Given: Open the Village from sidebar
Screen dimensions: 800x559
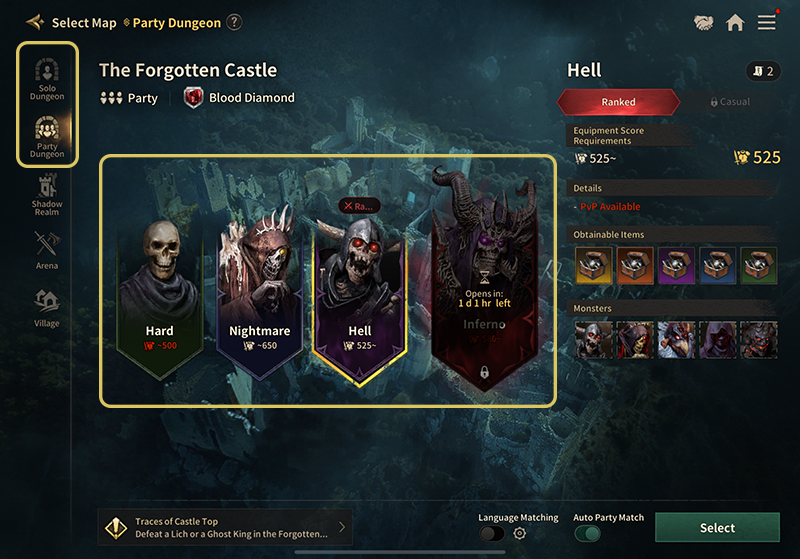Looking at the screenshot, I should click(47, 308).
